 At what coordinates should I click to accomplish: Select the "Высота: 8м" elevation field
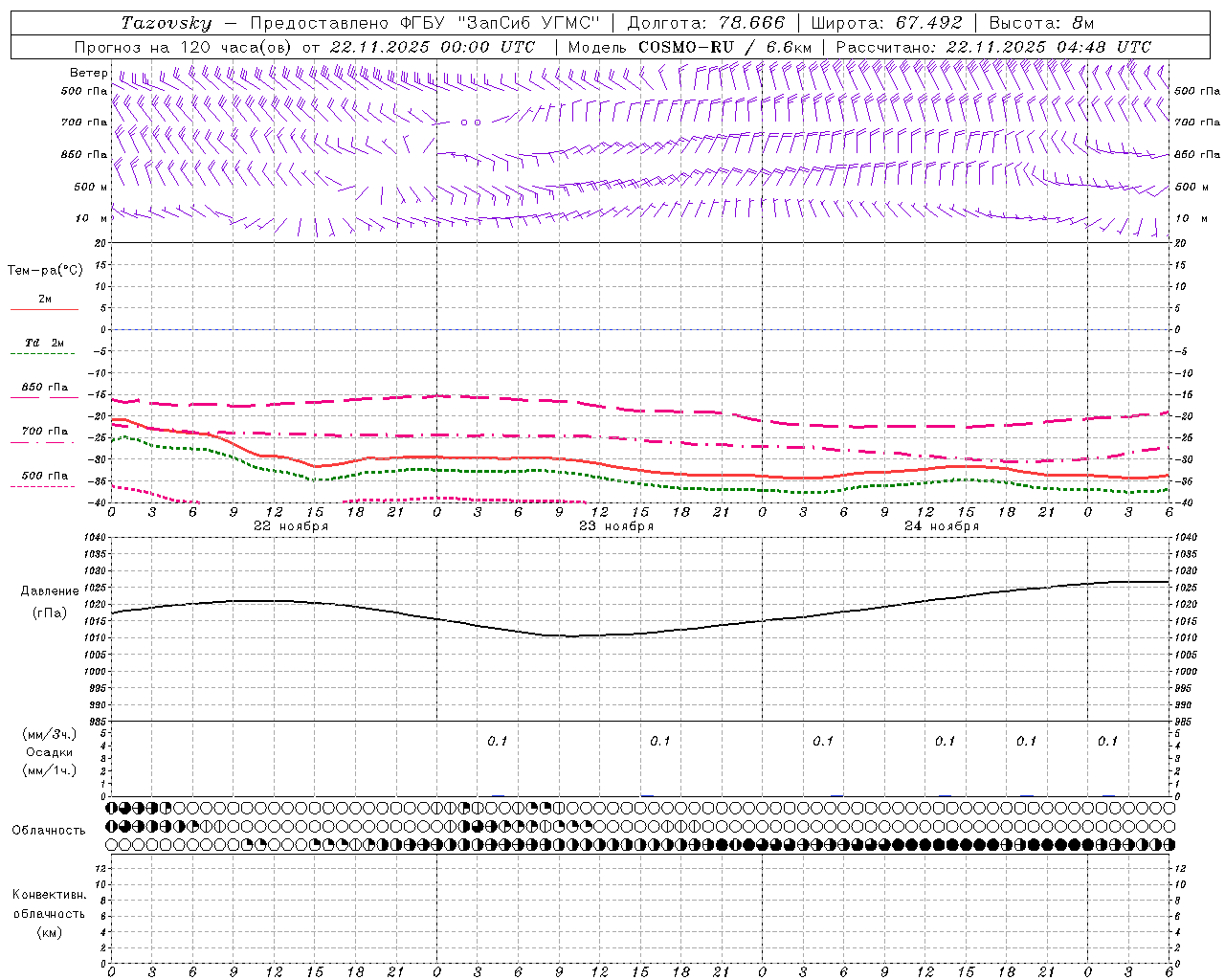(1041, 23)
